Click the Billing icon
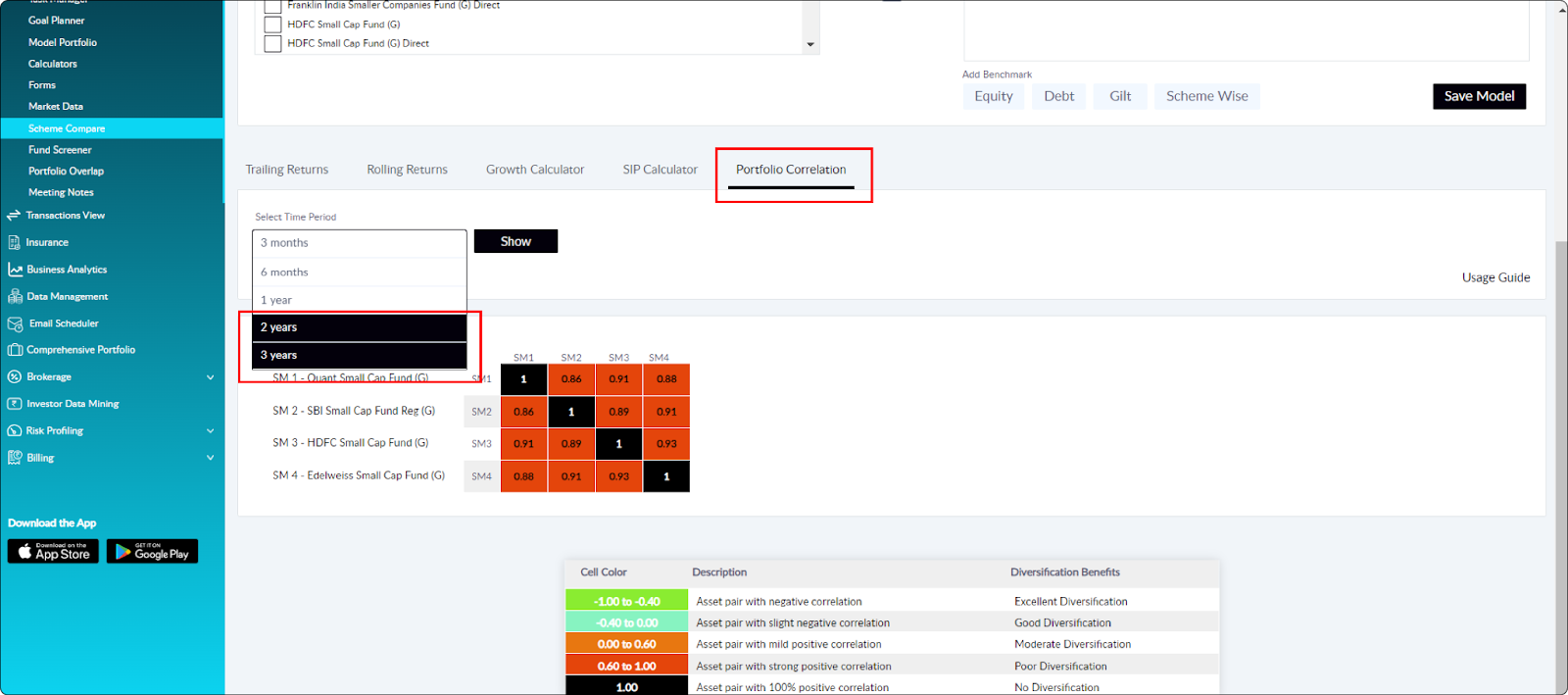Image resolution: width=1568 pixels, height=695 pixels. [x=15, y=458]
